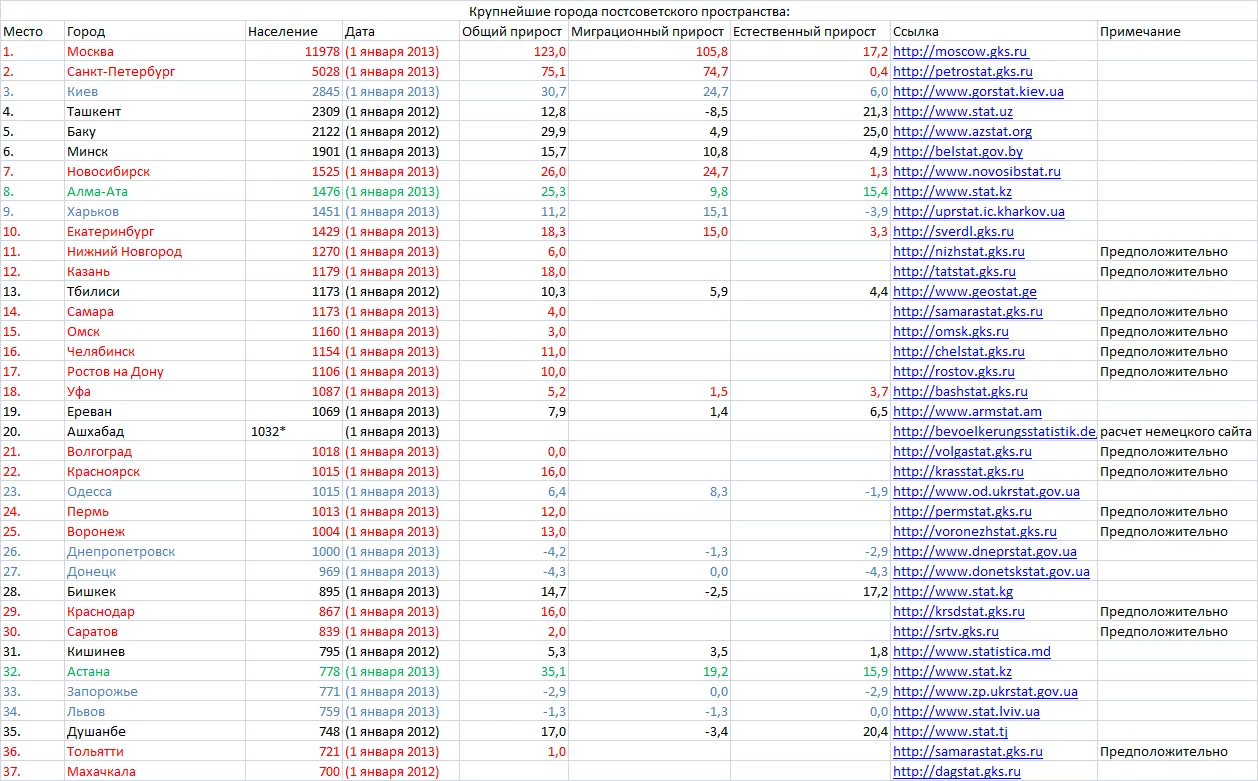
Task: Visit the www.novosibstat.ru link
Action: point(976,171)
